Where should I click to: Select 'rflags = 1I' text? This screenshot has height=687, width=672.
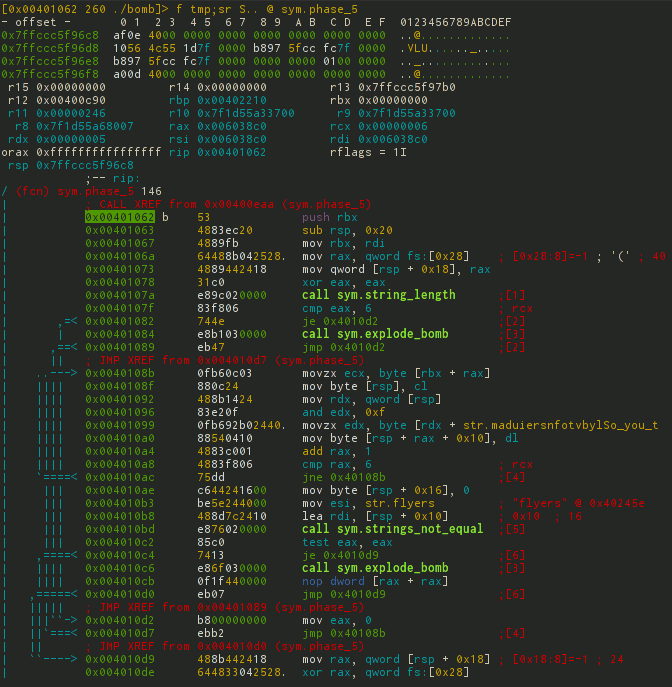[368, 152]
